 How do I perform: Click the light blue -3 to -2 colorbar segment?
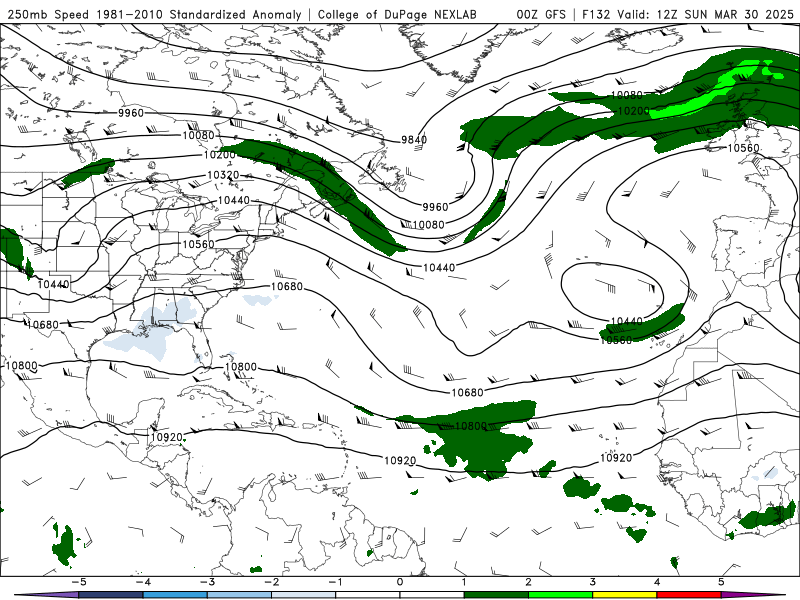tap(239, 595)
